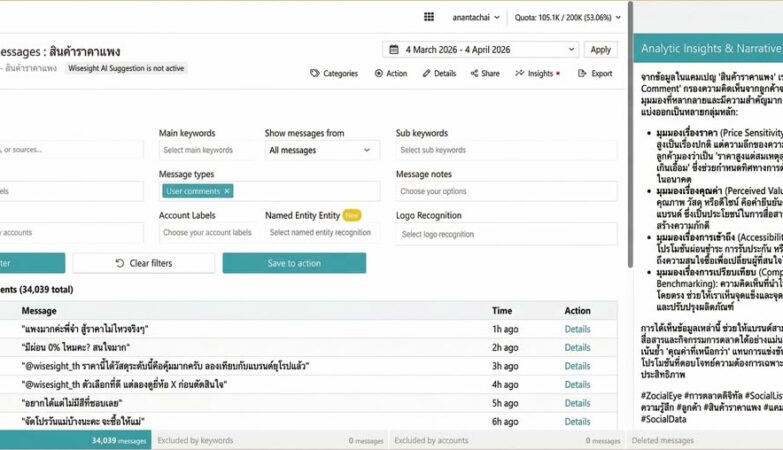783x450 pixels.
Task: Click the '1h ago' time cell
Action: [x=505, y=329]
